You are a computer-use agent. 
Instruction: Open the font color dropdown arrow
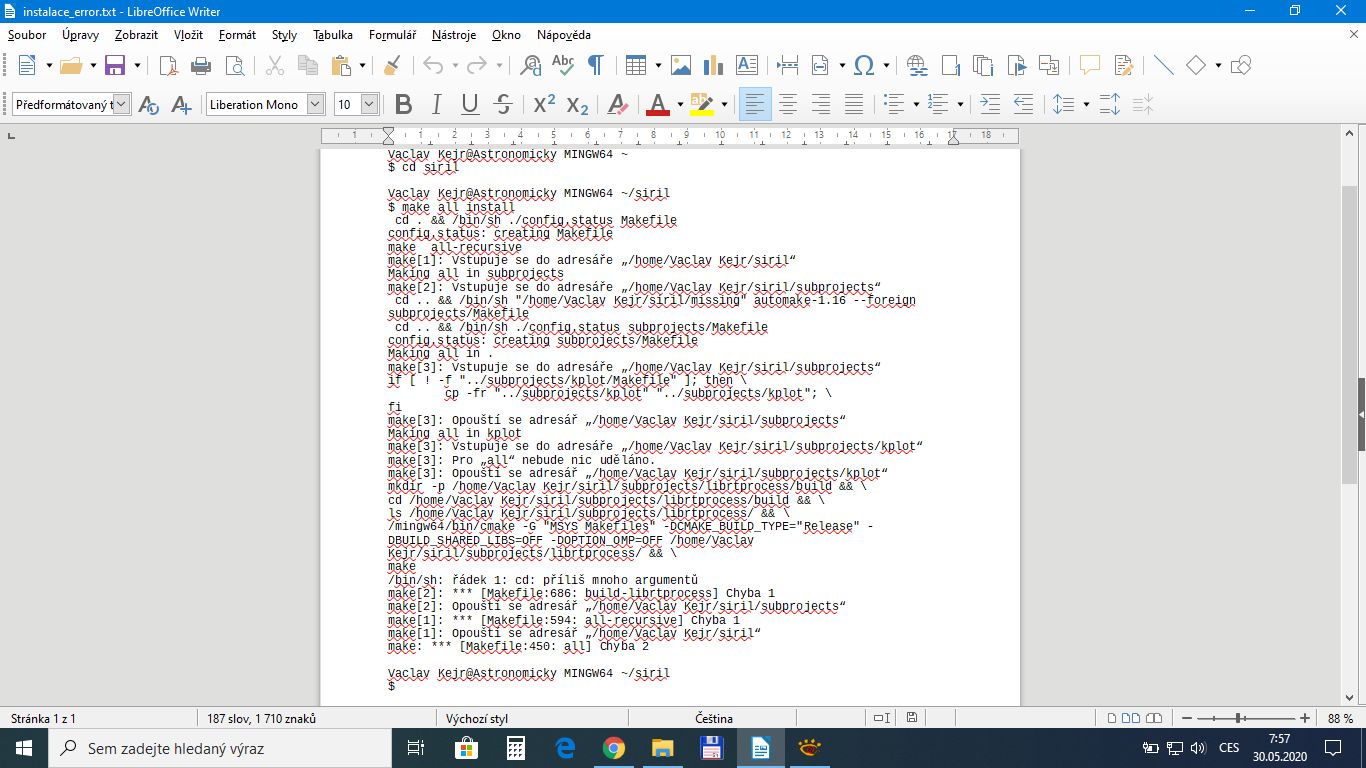point(680,104)
